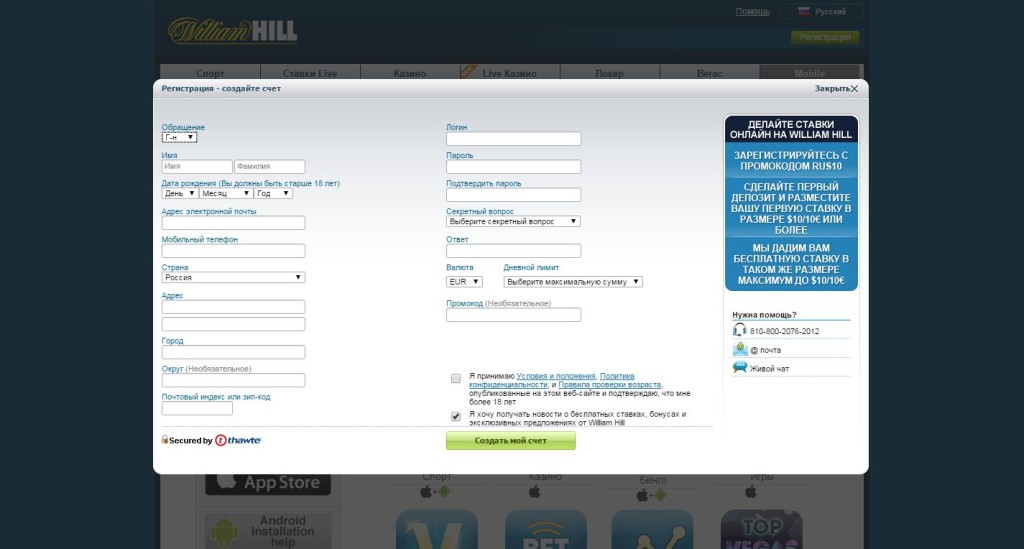Image resolution: width=1024 pixels, height=549 pixels.
Task: Click the Регистрация button in header
Action: pyautogui.click(x=825, y=37)
